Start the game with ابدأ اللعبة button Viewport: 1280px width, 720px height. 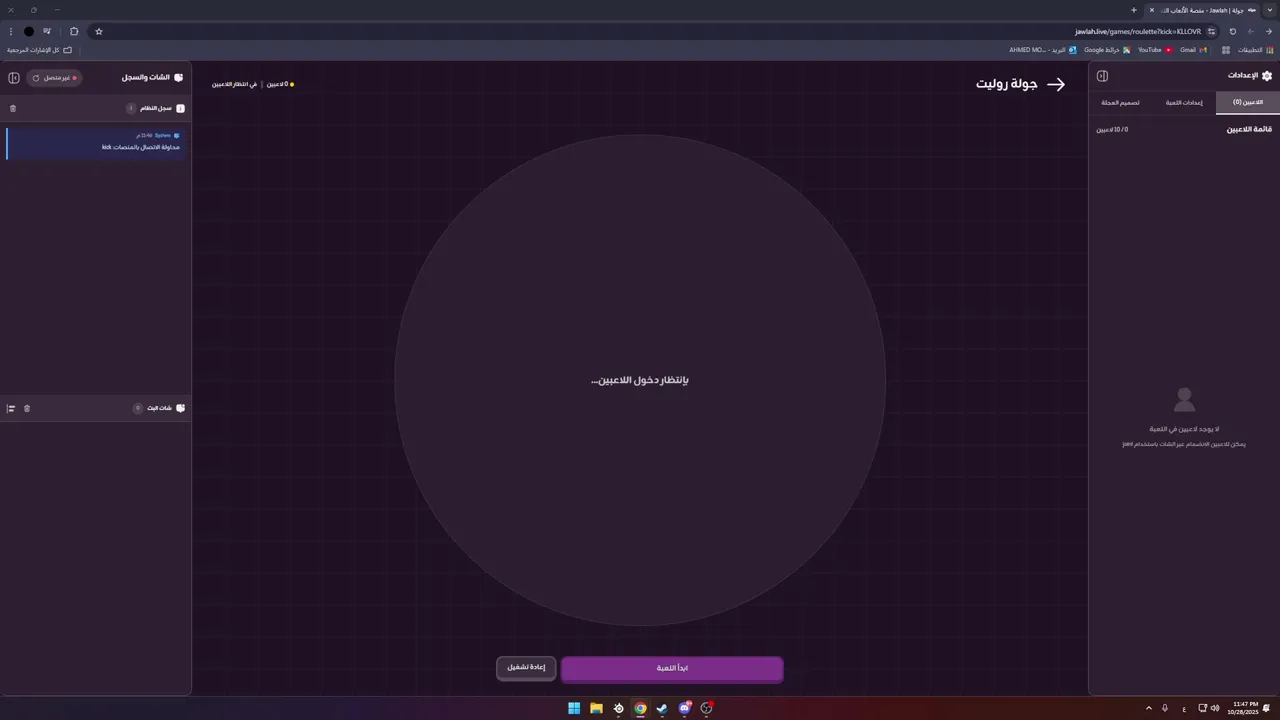[x=672, y=668]
